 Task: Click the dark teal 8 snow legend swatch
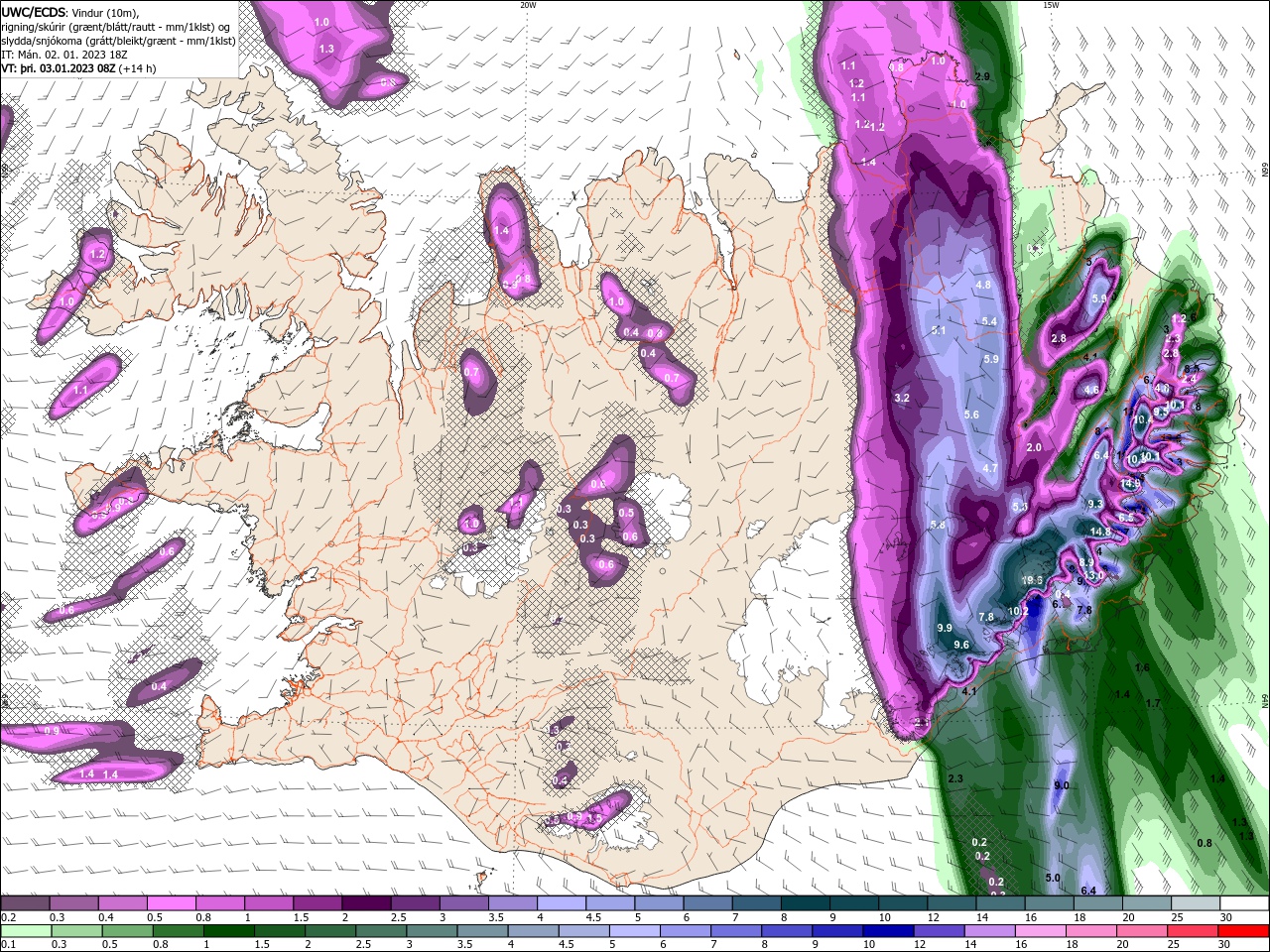coord(806,903)
